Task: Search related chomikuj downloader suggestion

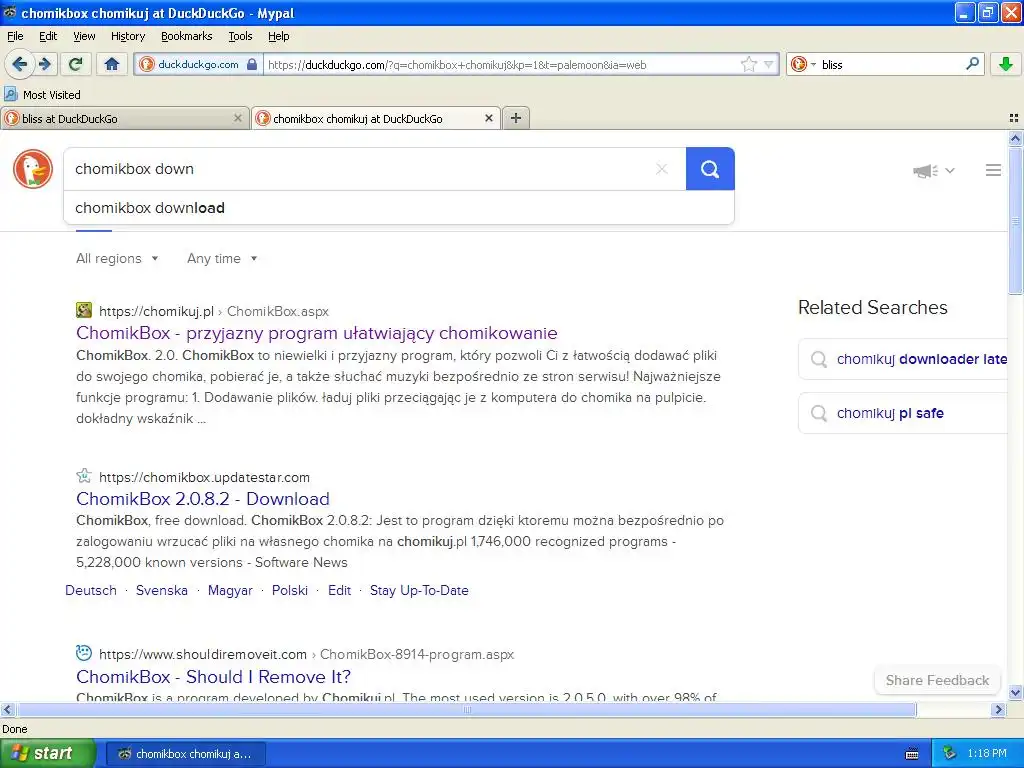Action: 904,359
